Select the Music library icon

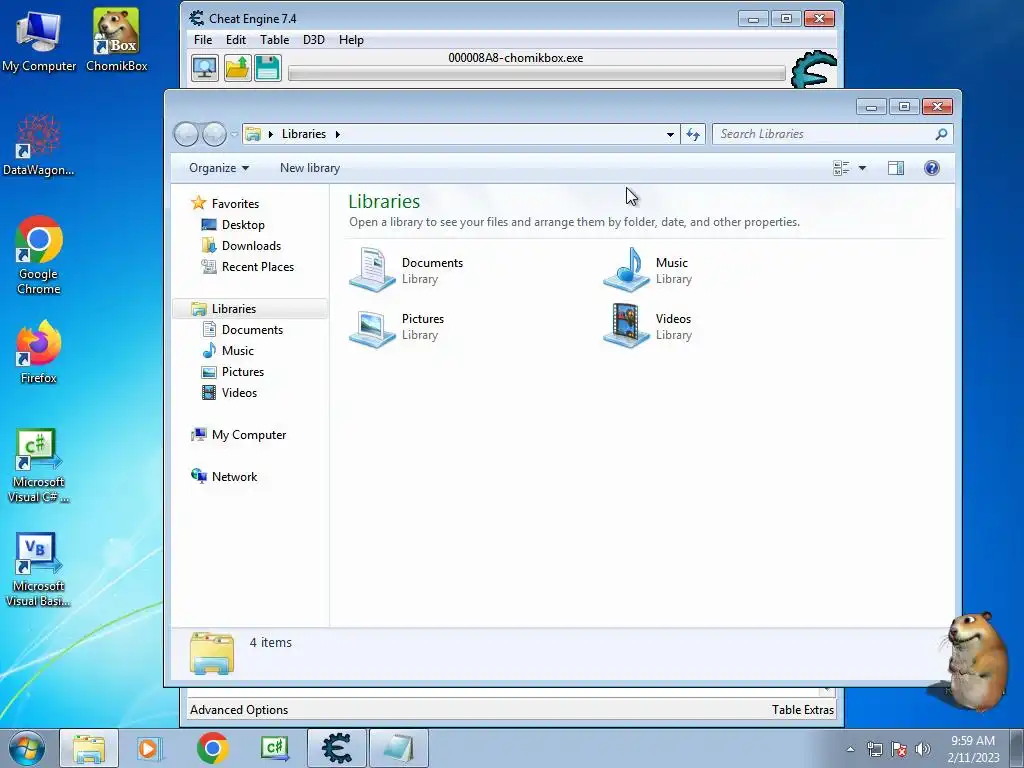tap(626, 269)
